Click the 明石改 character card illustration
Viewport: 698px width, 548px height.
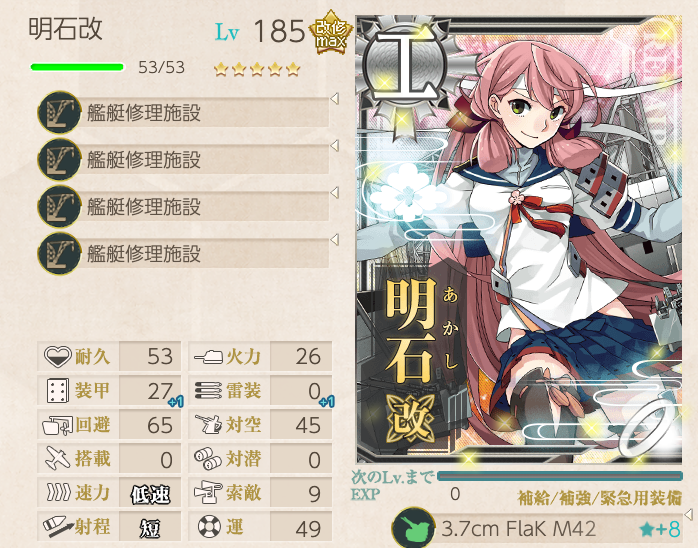point(519,240)
